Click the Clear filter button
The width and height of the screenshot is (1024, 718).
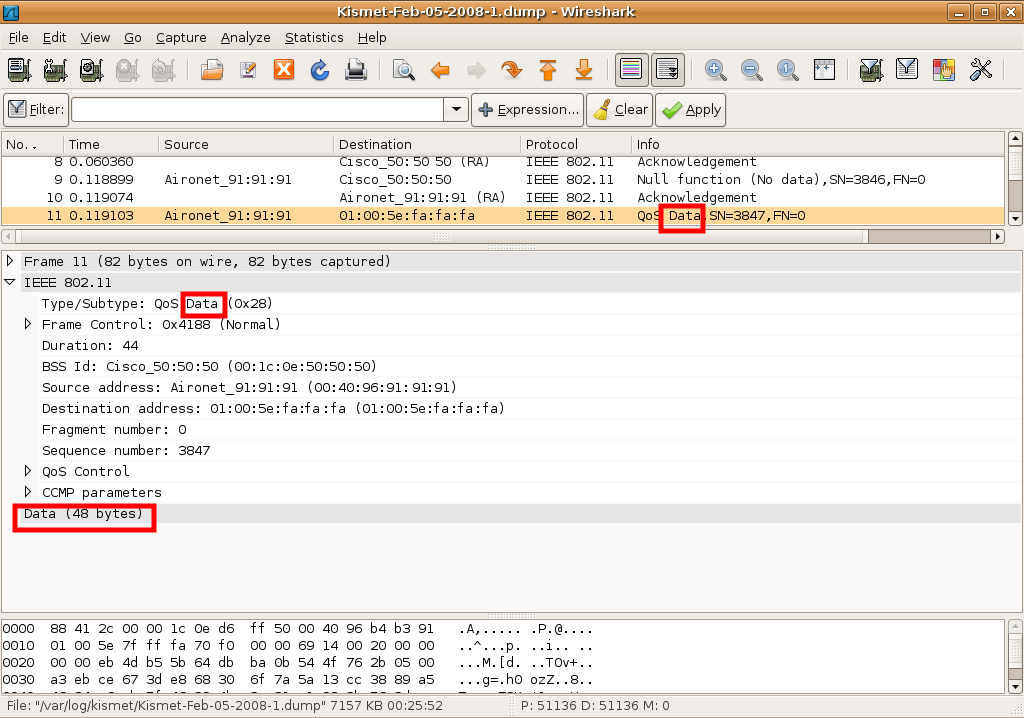click(x=620, y=110)
